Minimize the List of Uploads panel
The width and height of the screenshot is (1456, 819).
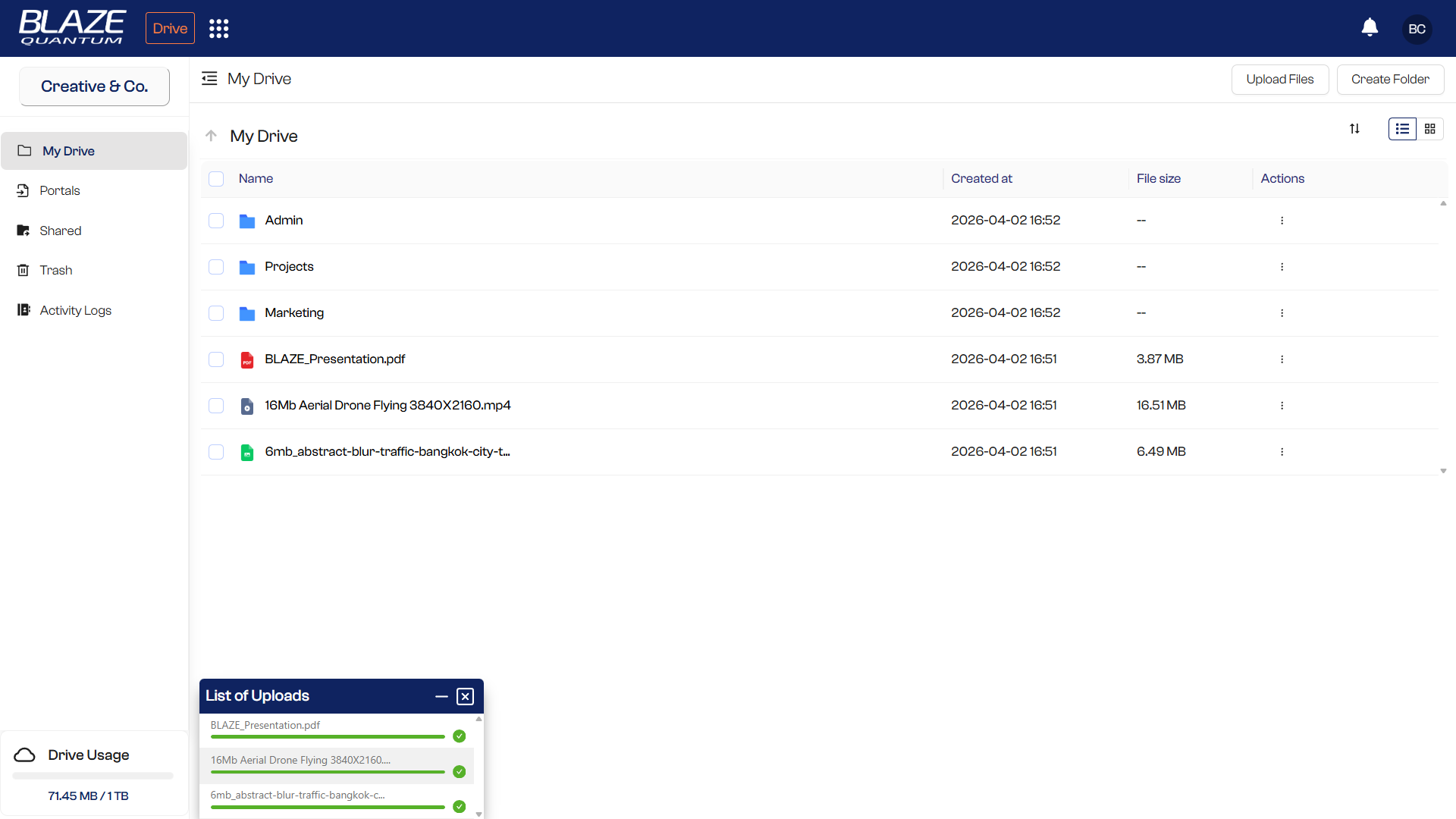pos(441,696)
